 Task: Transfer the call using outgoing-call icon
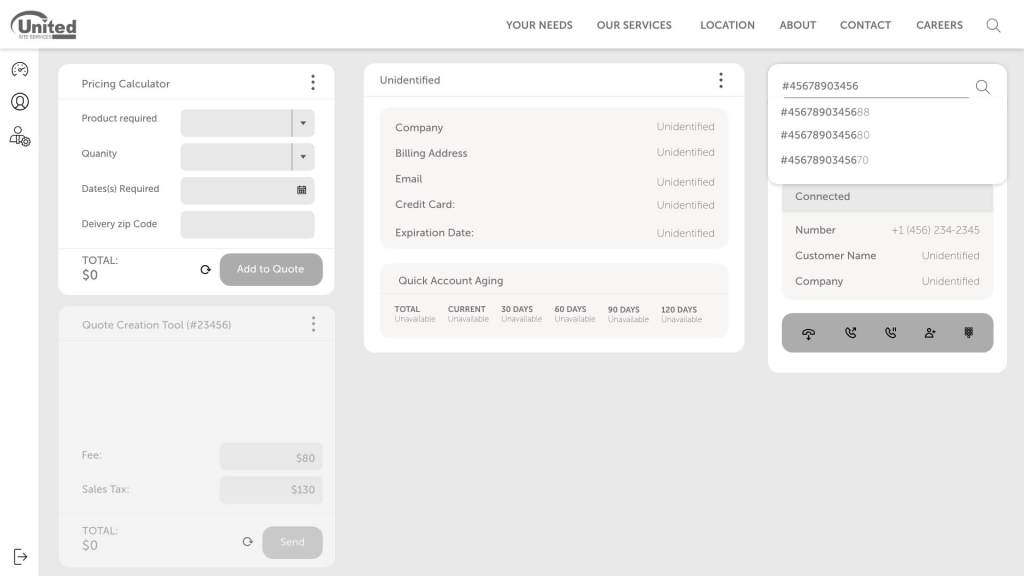850,333
